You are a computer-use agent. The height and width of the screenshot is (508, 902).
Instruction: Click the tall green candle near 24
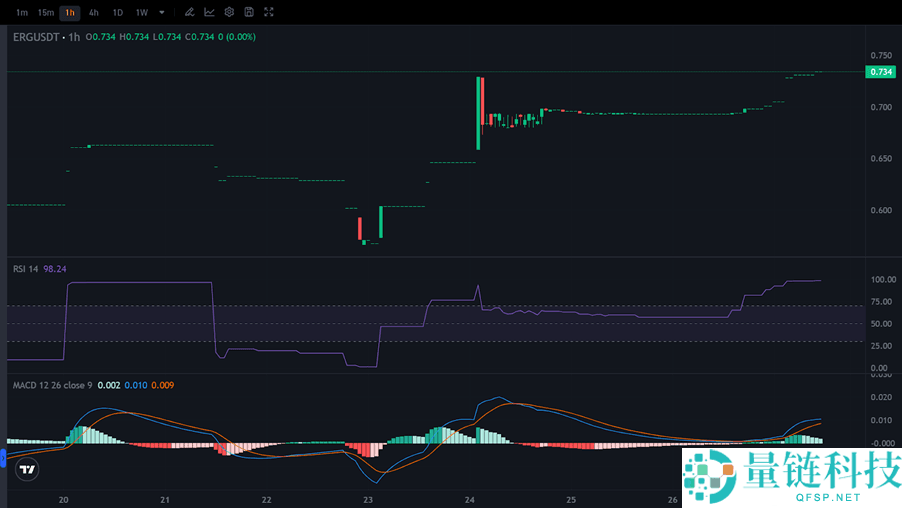click(478, 115)
